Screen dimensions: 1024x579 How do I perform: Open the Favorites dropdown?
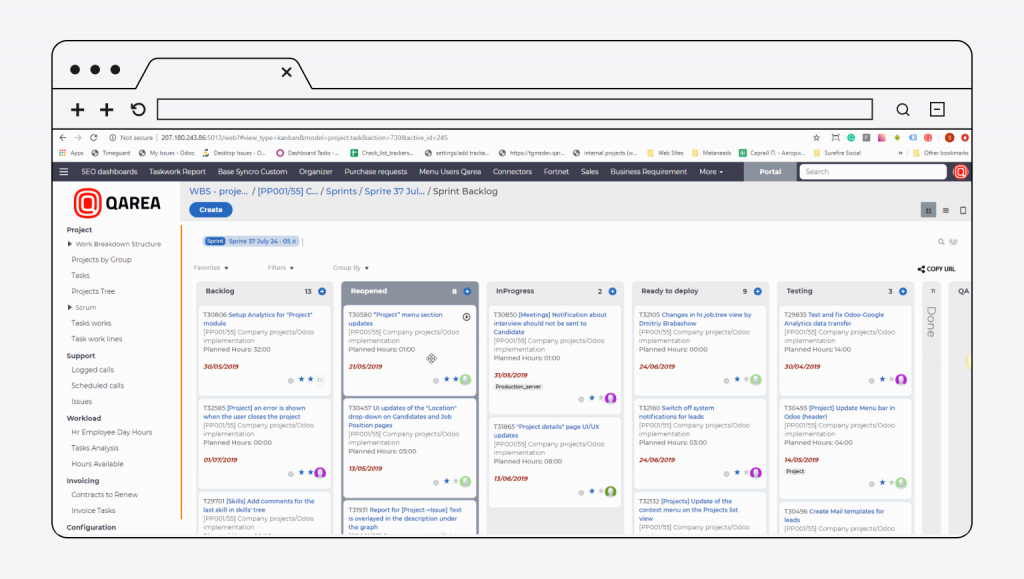point(211,268)
